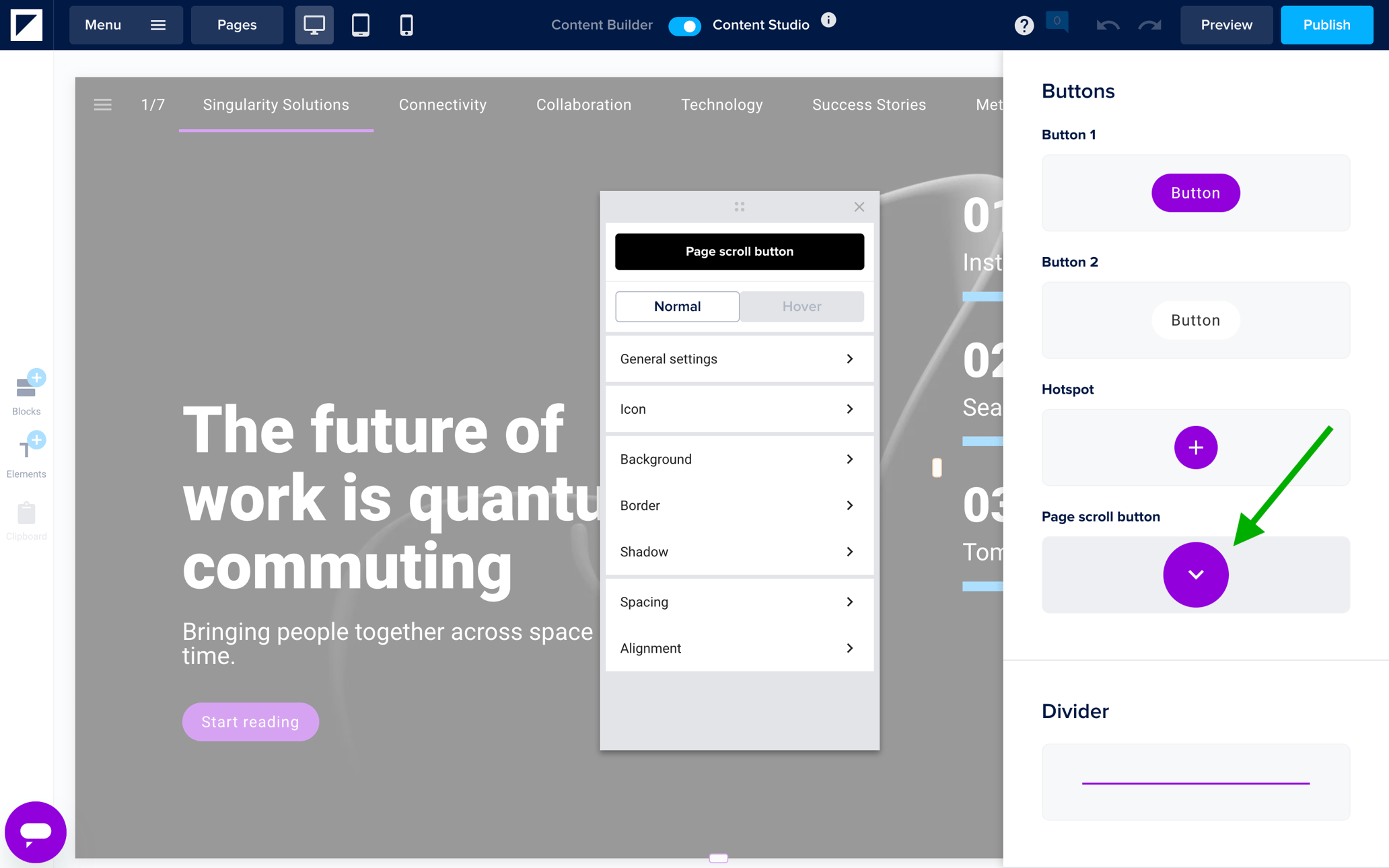The image size is (1389, 868).
Task: Switch to tablet device view
Action: click(x=361, y=25)
